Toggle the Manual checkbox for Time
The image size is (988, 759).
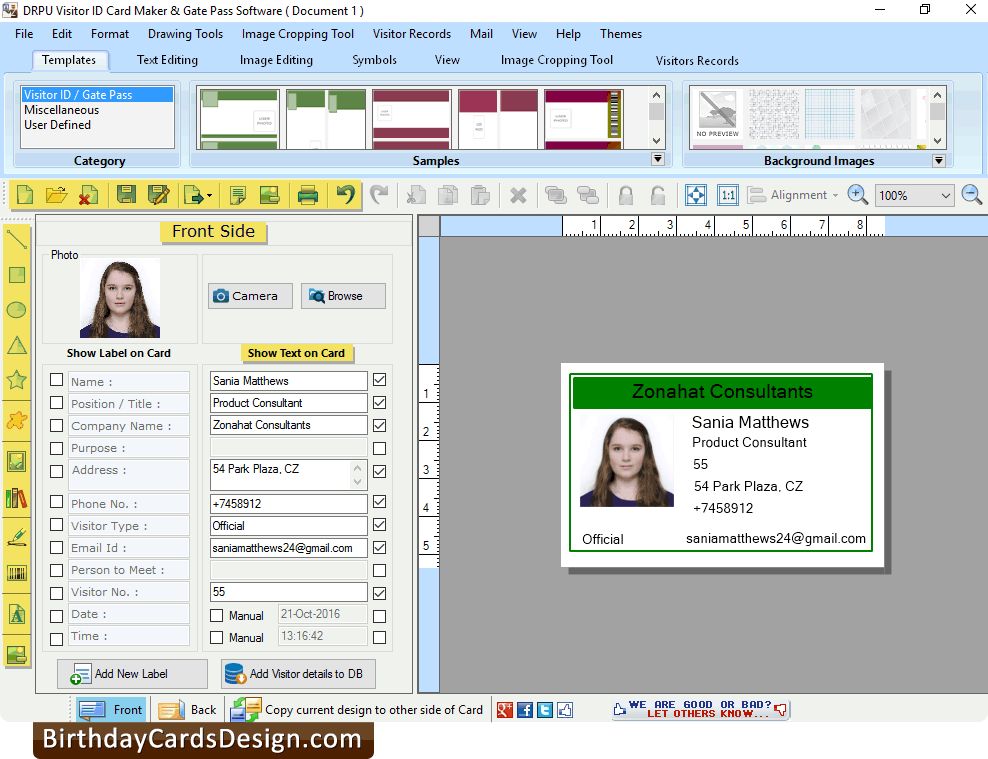point(217,637)
